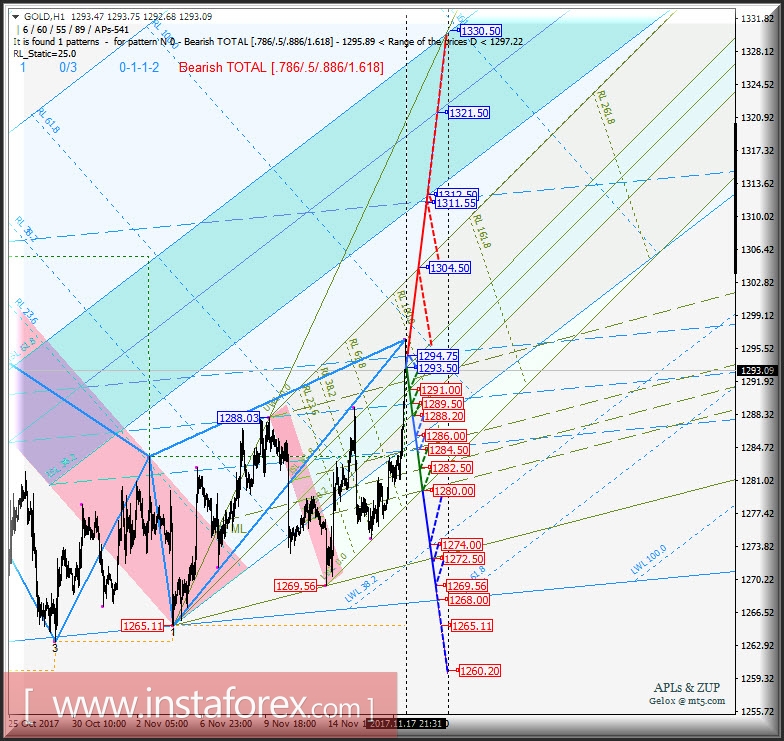Select the 1274.00 red price label
784x741 pixels.
(462, 545)
